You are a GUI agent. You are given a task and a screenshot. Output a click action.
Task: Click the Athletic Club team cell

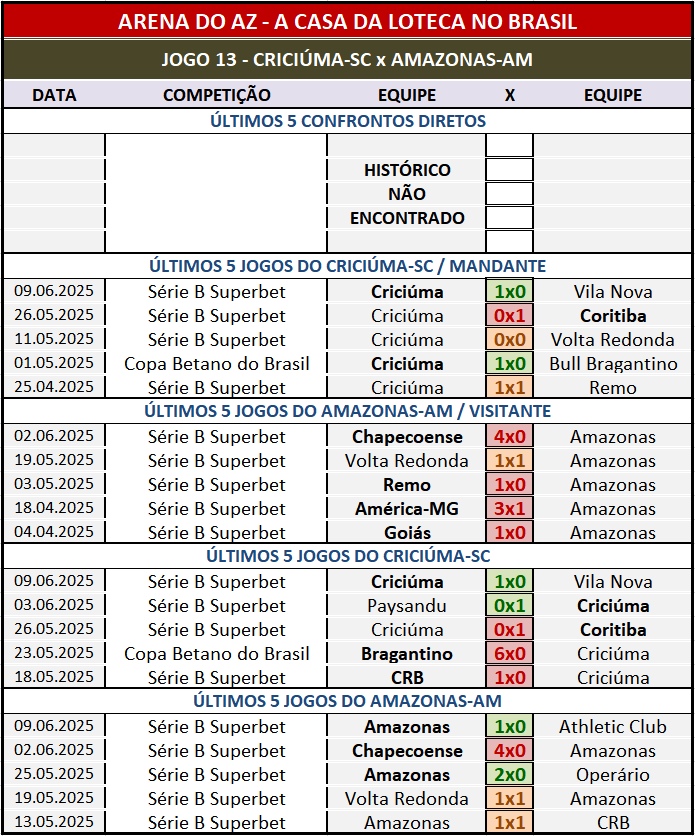point(613,727)
